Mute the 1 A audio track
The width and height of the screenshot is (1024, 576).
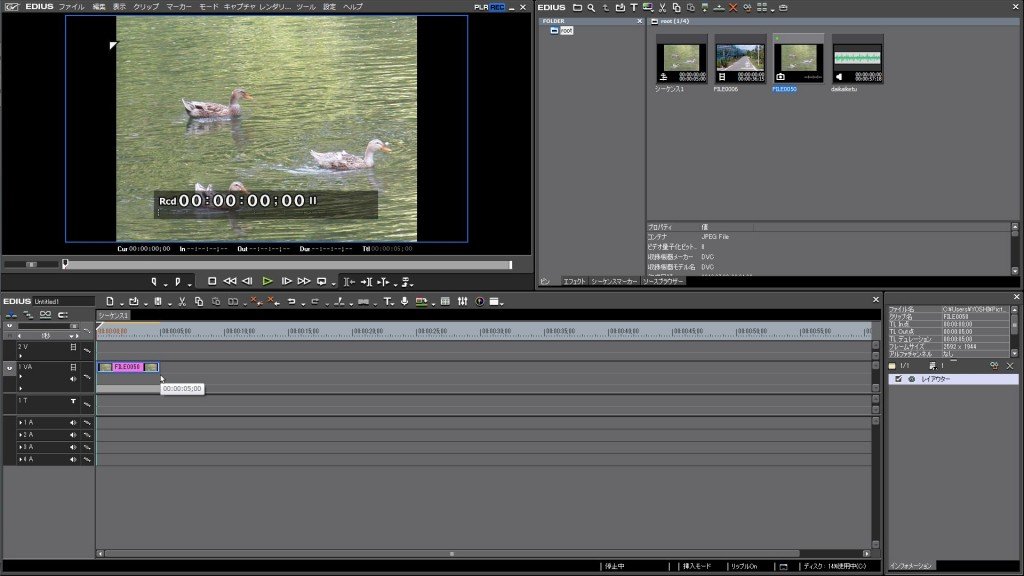pos(73,423)
